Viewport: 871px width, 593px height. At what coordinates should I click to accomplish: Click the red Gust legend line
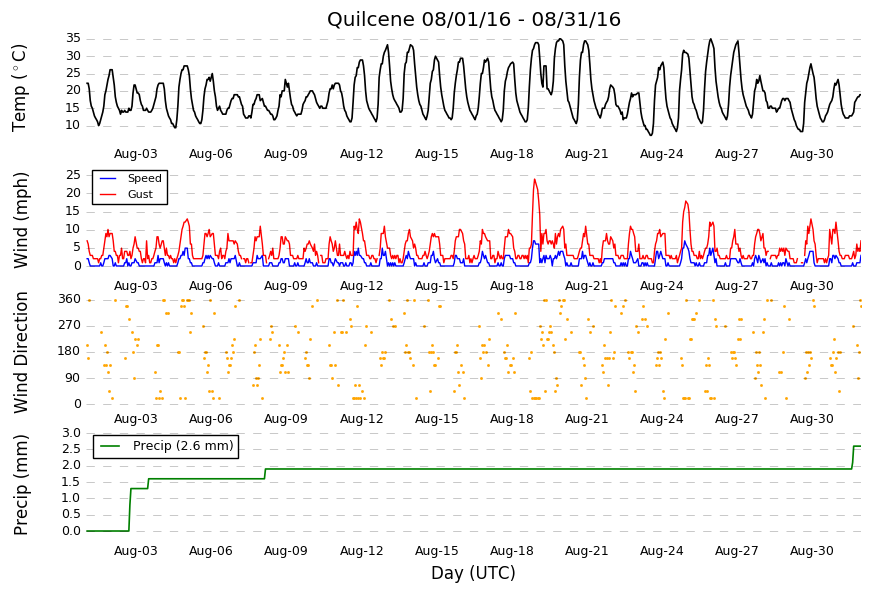coord(107,195)
